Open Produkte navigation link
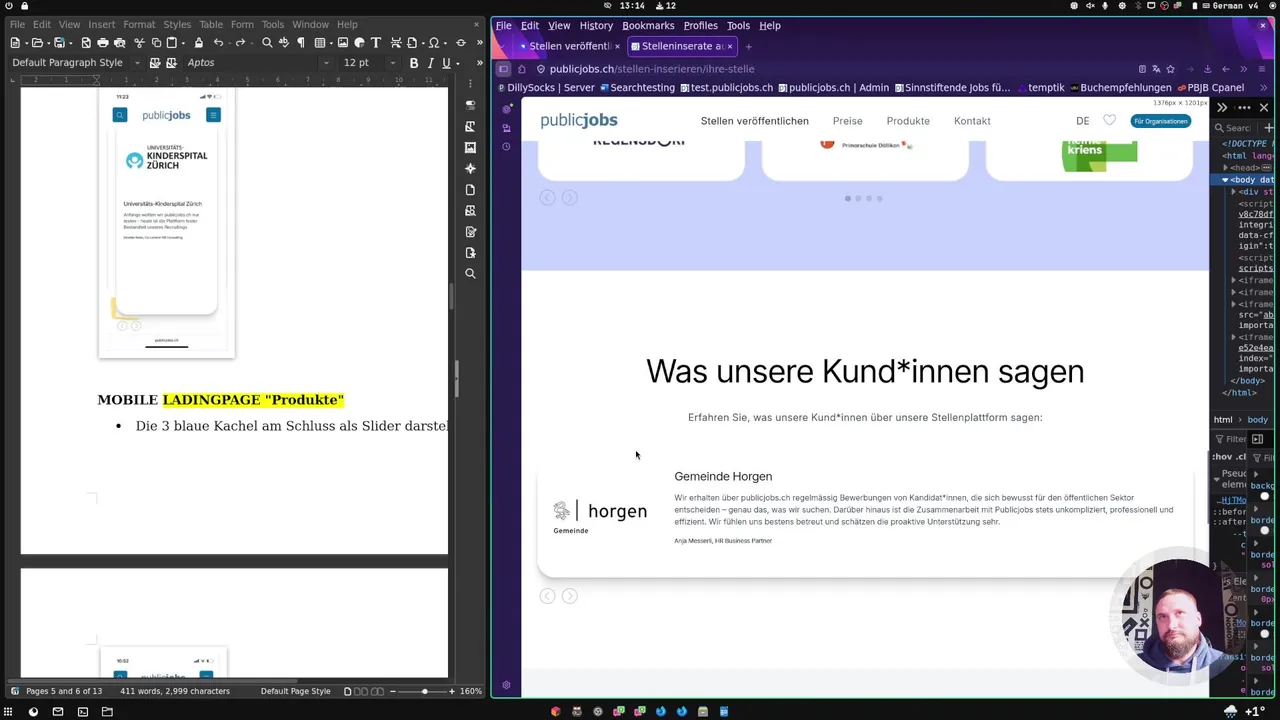The image size is (1280, 720). pyautogui.click(x=908, y=121)
